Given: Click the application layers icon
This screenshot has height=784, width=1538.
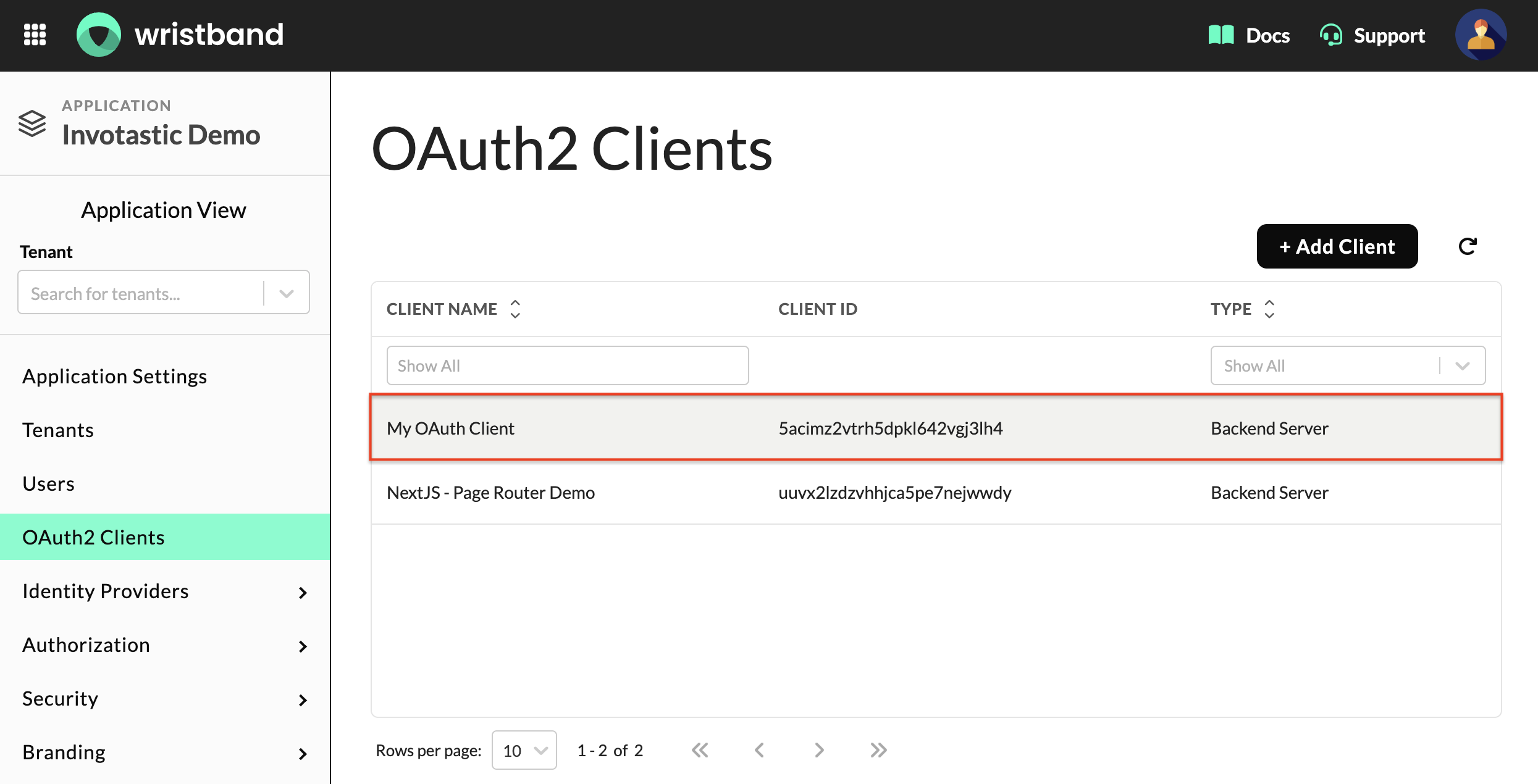Looking at the screenshot, I should click(x=32, y=123).
